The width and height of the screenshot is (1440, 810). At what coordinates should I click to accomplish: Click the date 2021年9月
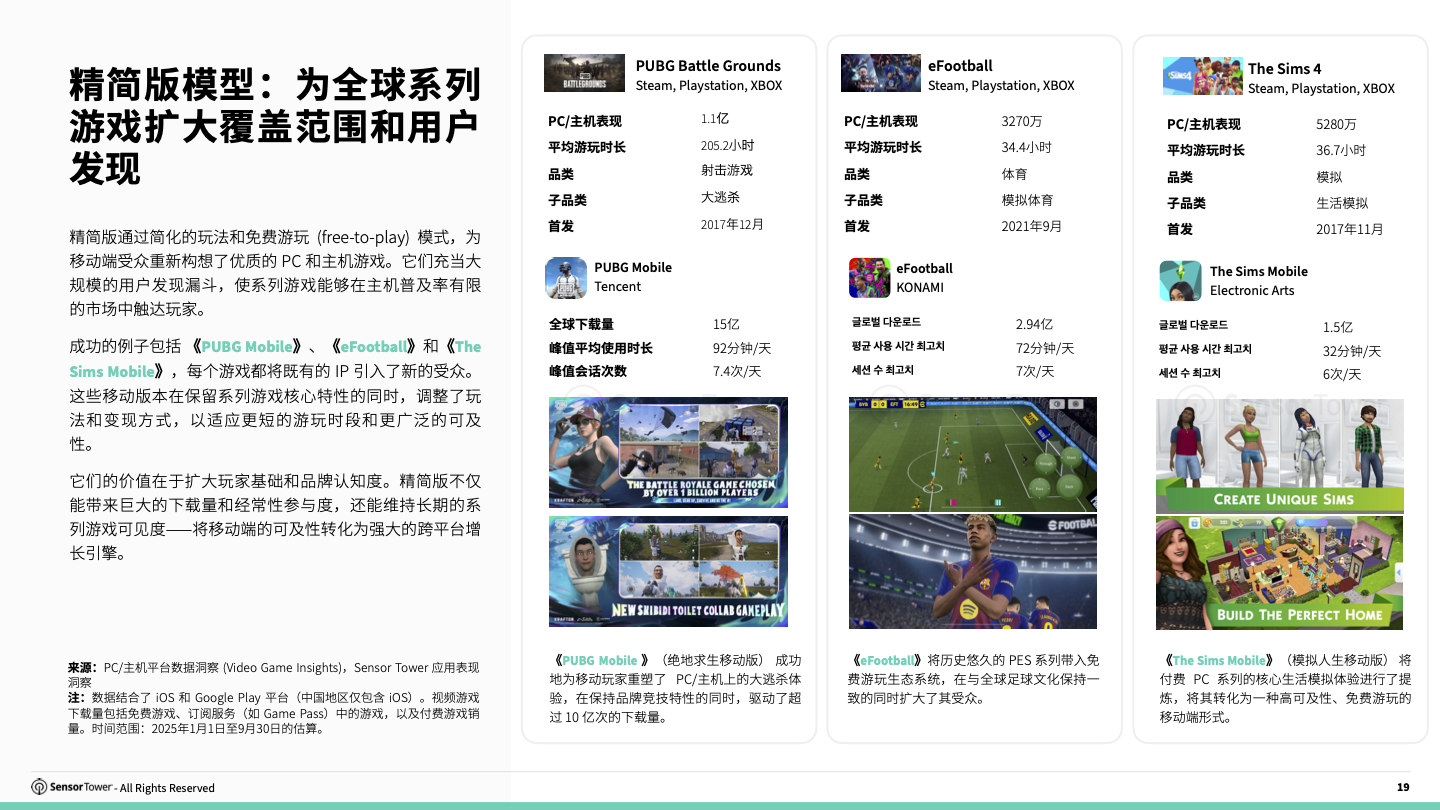tap(1032, 227)
